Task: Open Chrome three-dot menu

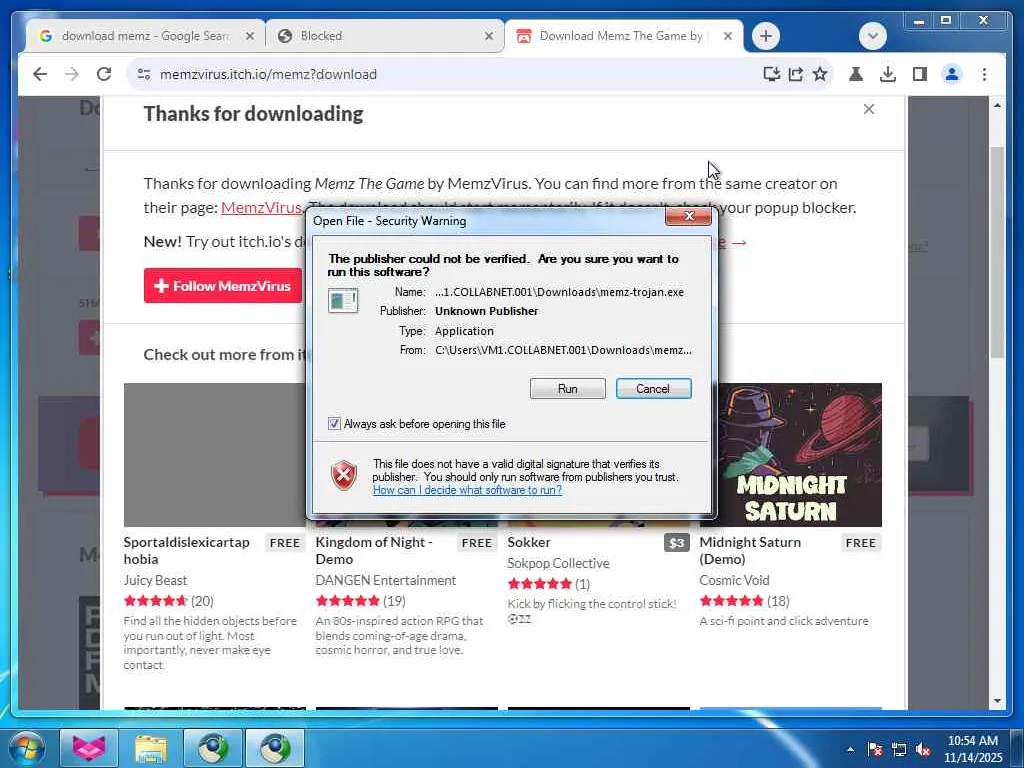Action: (984, 74)
